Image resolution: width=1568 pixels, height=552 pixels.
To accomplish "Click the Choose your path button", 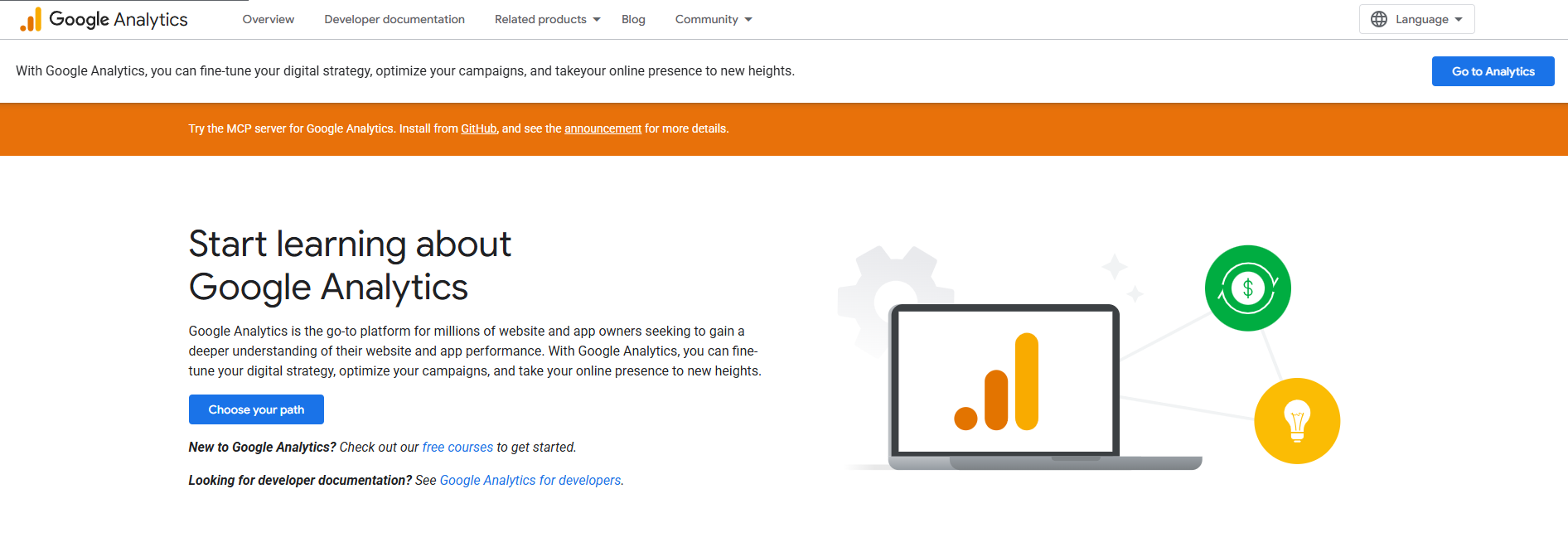I will click(256, 409).
